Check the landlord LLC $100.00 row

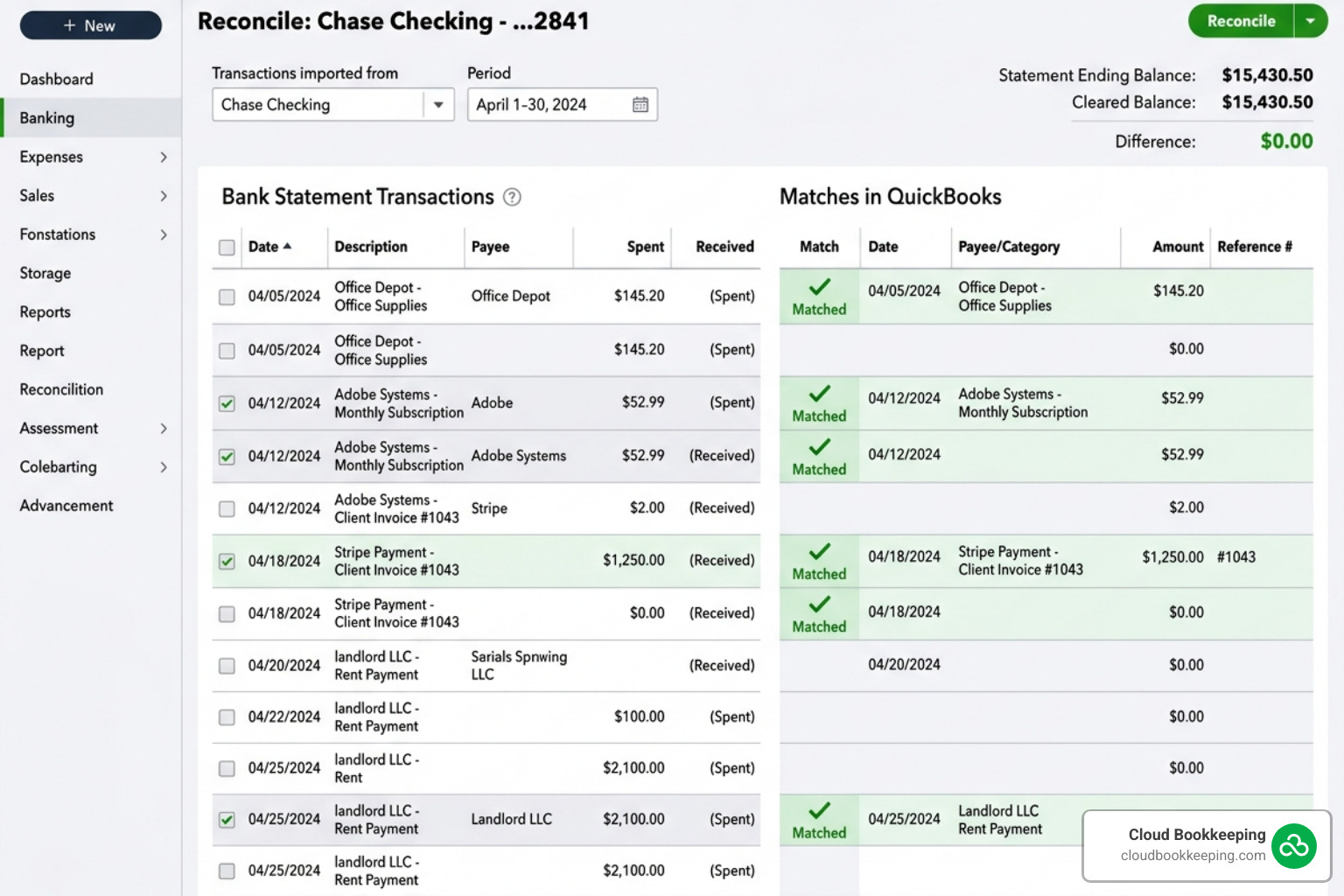(x=227, y=717)
